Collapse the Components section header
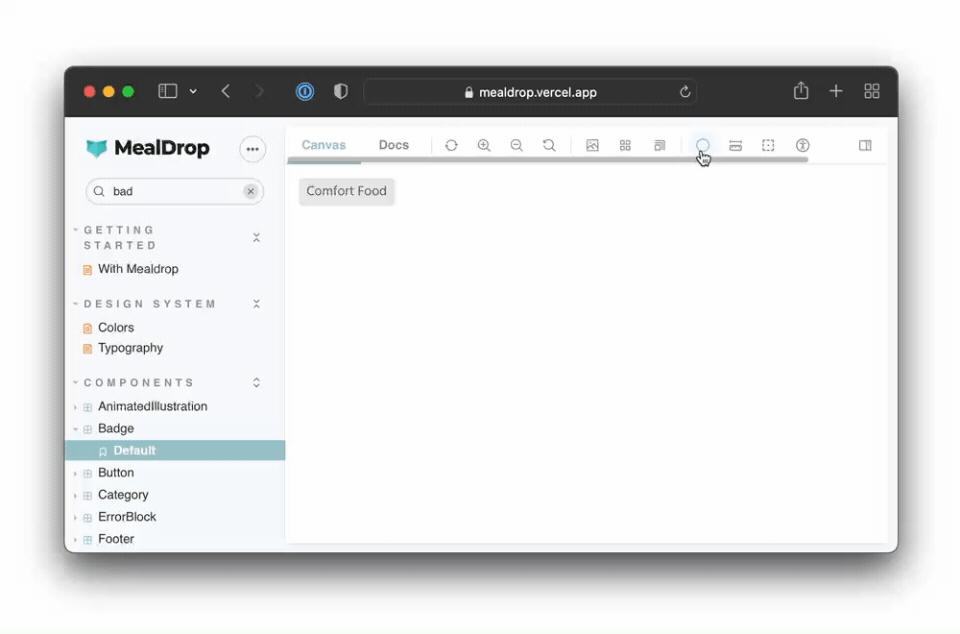 135,382
